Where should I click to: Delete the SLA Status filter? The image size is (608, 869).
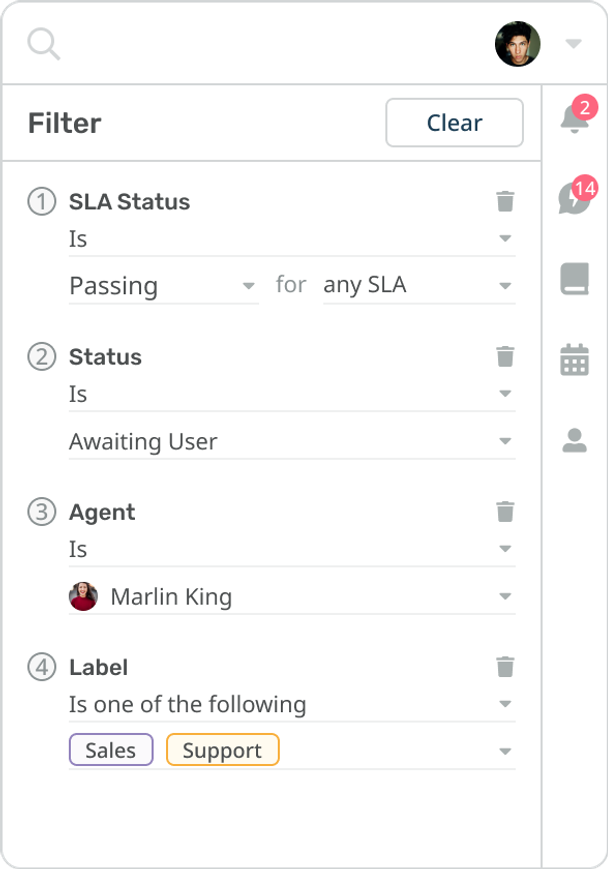pos(505,202)
